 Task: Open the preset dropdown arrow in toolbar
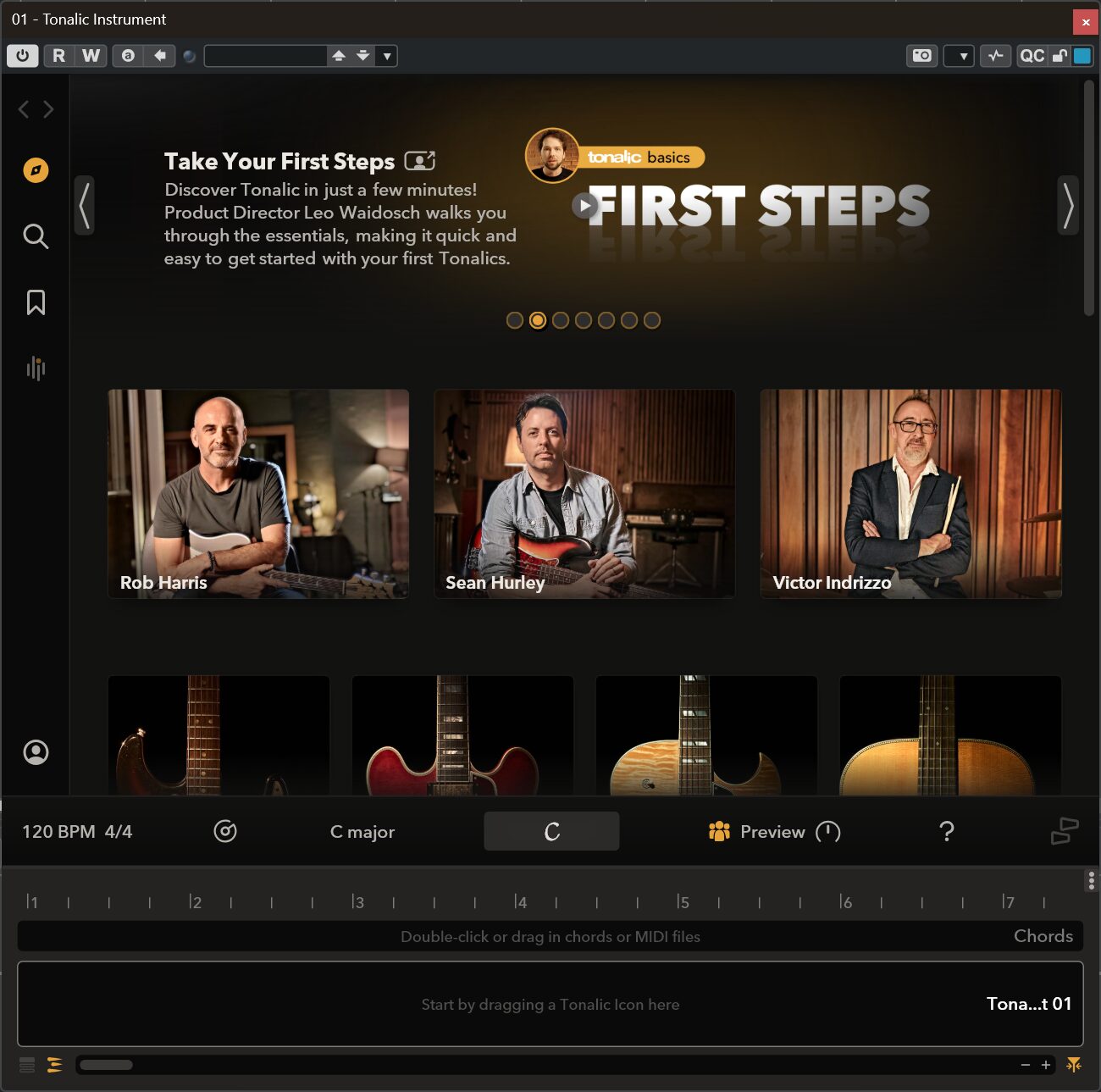click(x=387, y=56)
